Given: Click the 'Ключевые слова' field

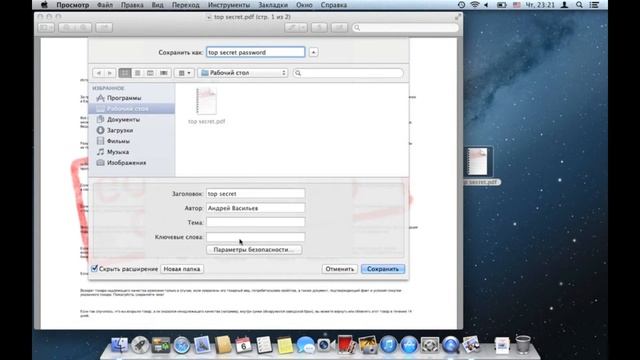Looking at the screenshot, I should point(256,237).
